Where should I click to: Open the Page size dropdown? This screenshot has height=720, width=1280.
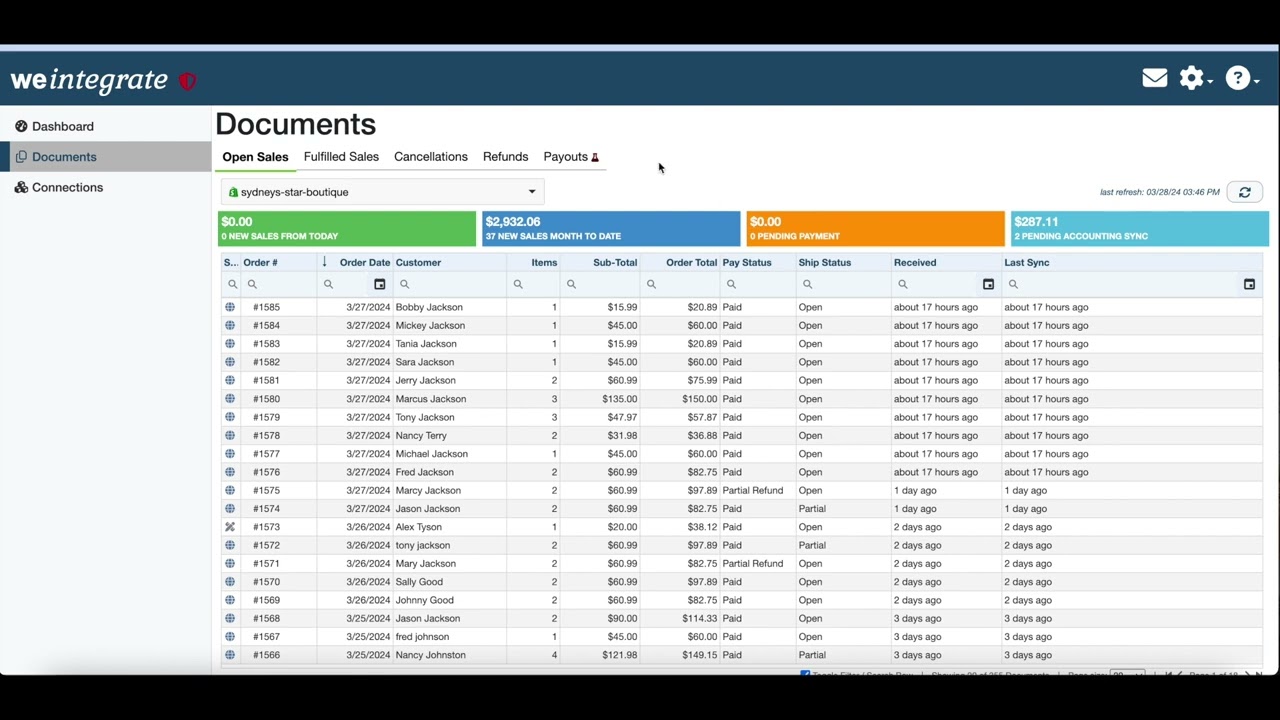point(1128,675)
